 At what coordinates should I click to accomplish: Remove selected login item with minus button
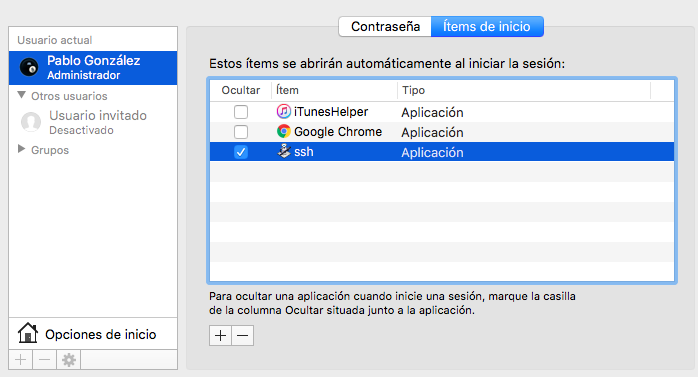pyautogui.click(x=243, y=336)
